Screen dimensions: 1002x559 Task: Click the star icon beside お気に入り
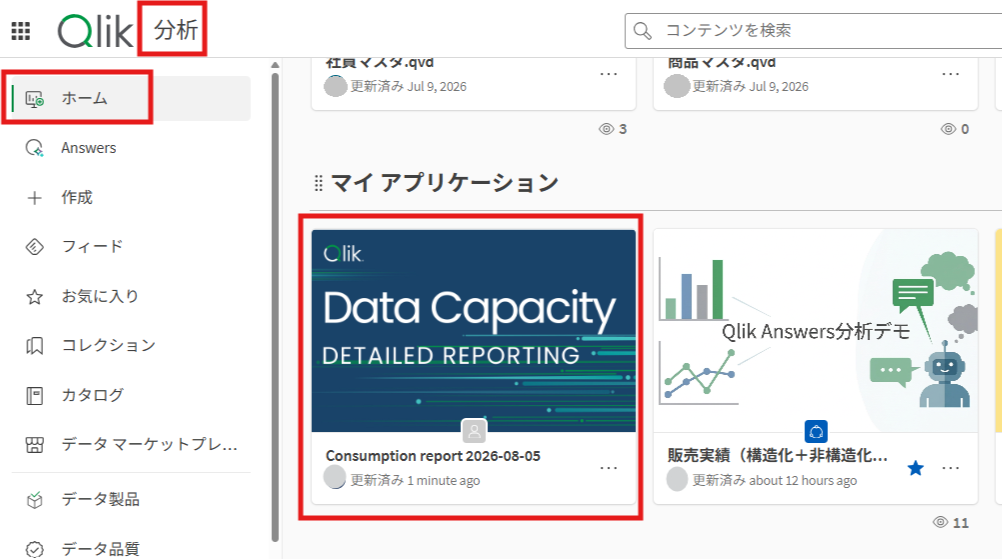click(x=35, y=296)
